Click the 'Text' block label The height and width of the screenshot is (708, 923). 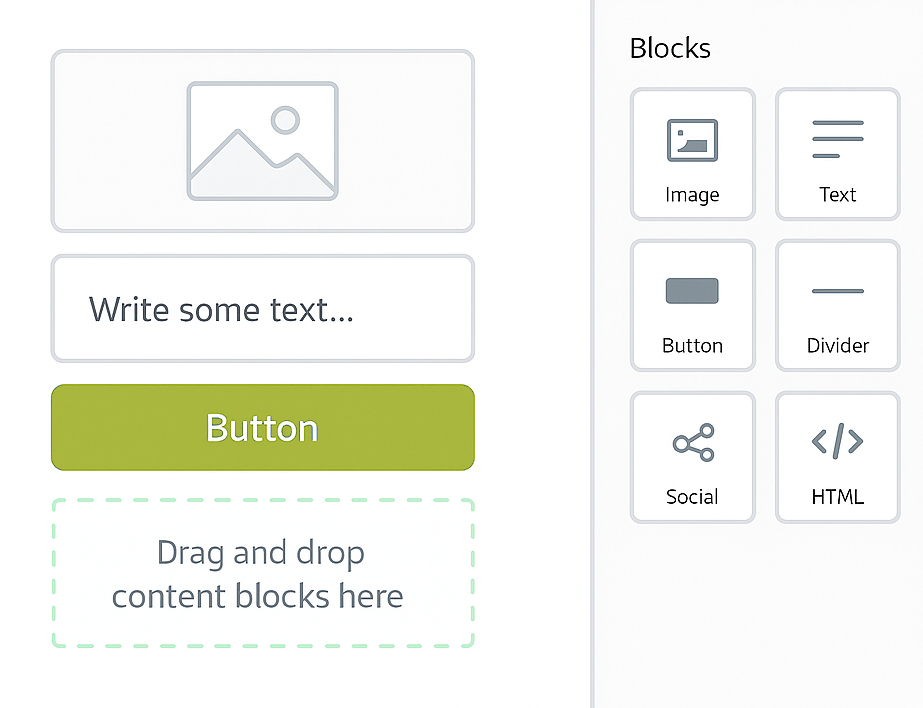click(x=838, y=194)
